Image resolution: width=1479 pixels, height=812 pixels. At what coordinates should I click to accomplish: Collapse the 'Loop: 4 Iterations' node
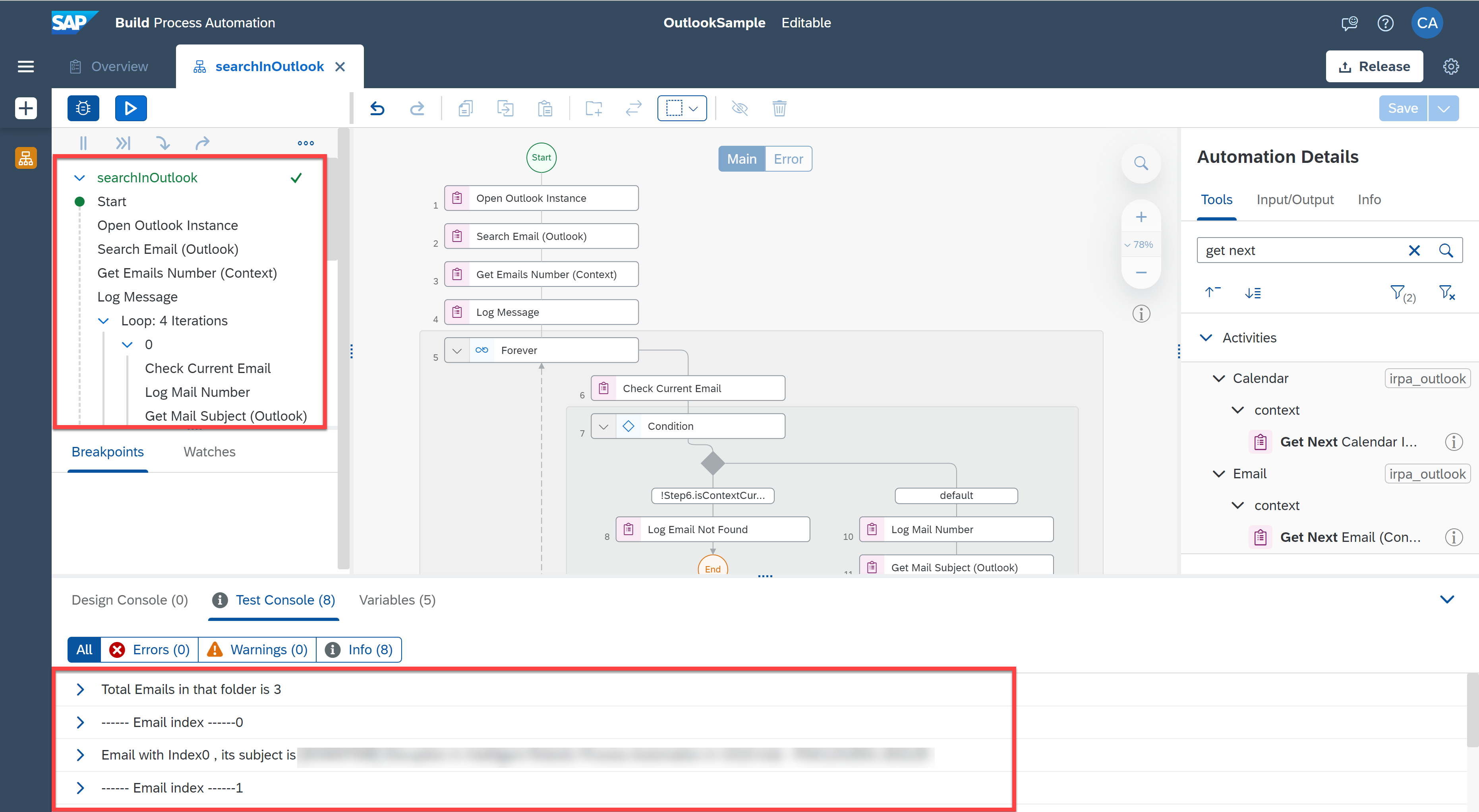click(x=103, y=321)
